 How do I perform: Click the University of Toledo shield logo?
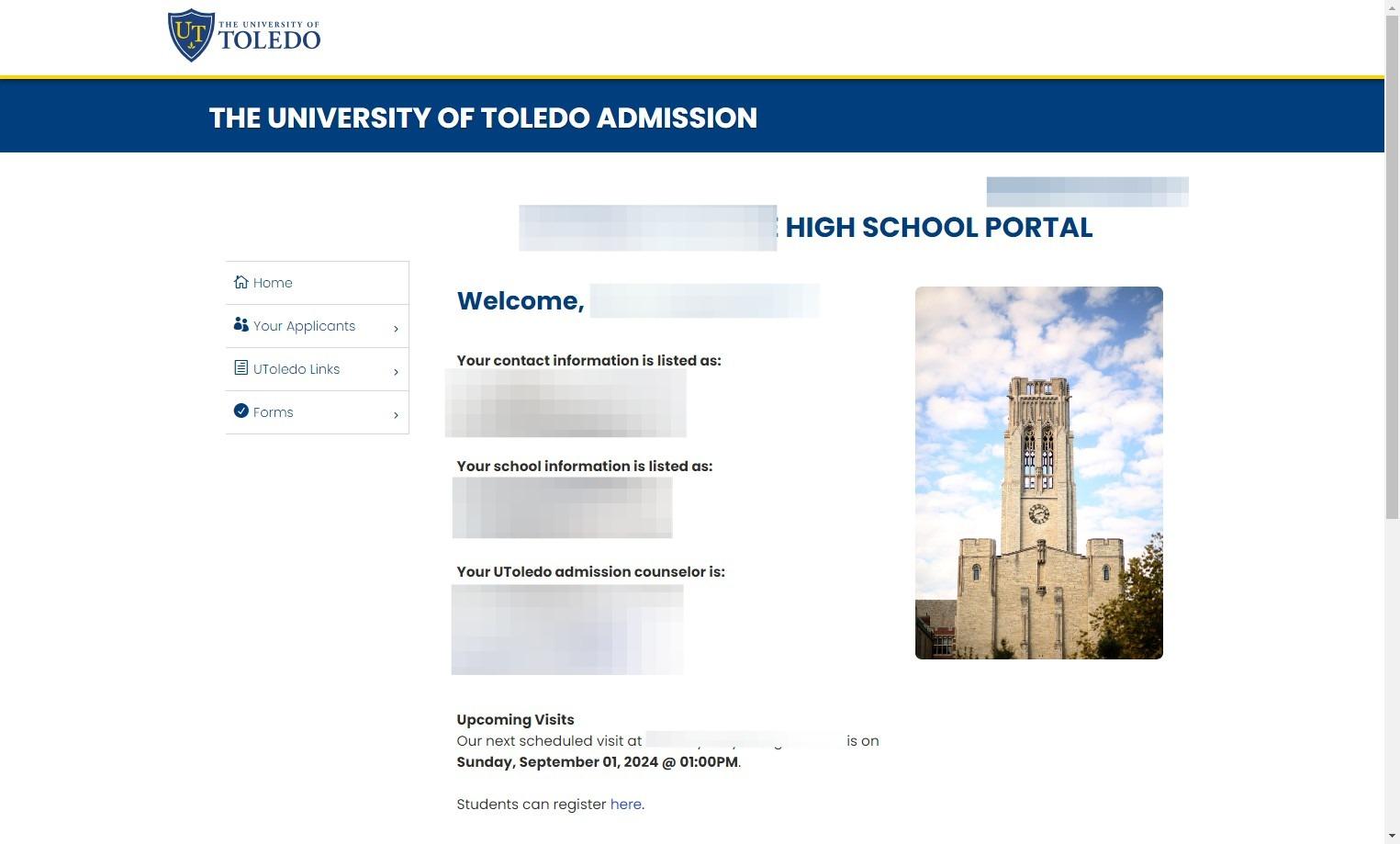pos(191,35)
